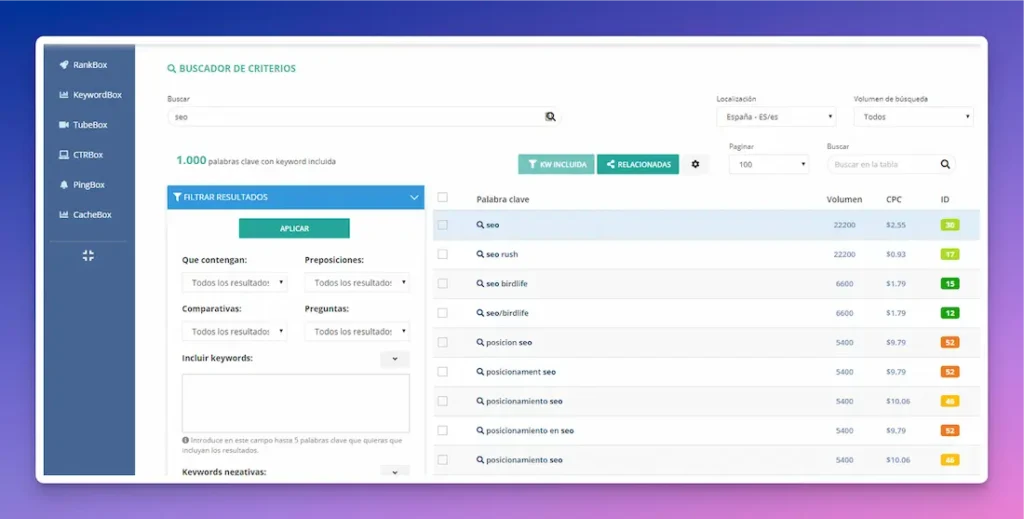
Task: Tick the select-all checkbox in table header
Action: coord(442,197)
